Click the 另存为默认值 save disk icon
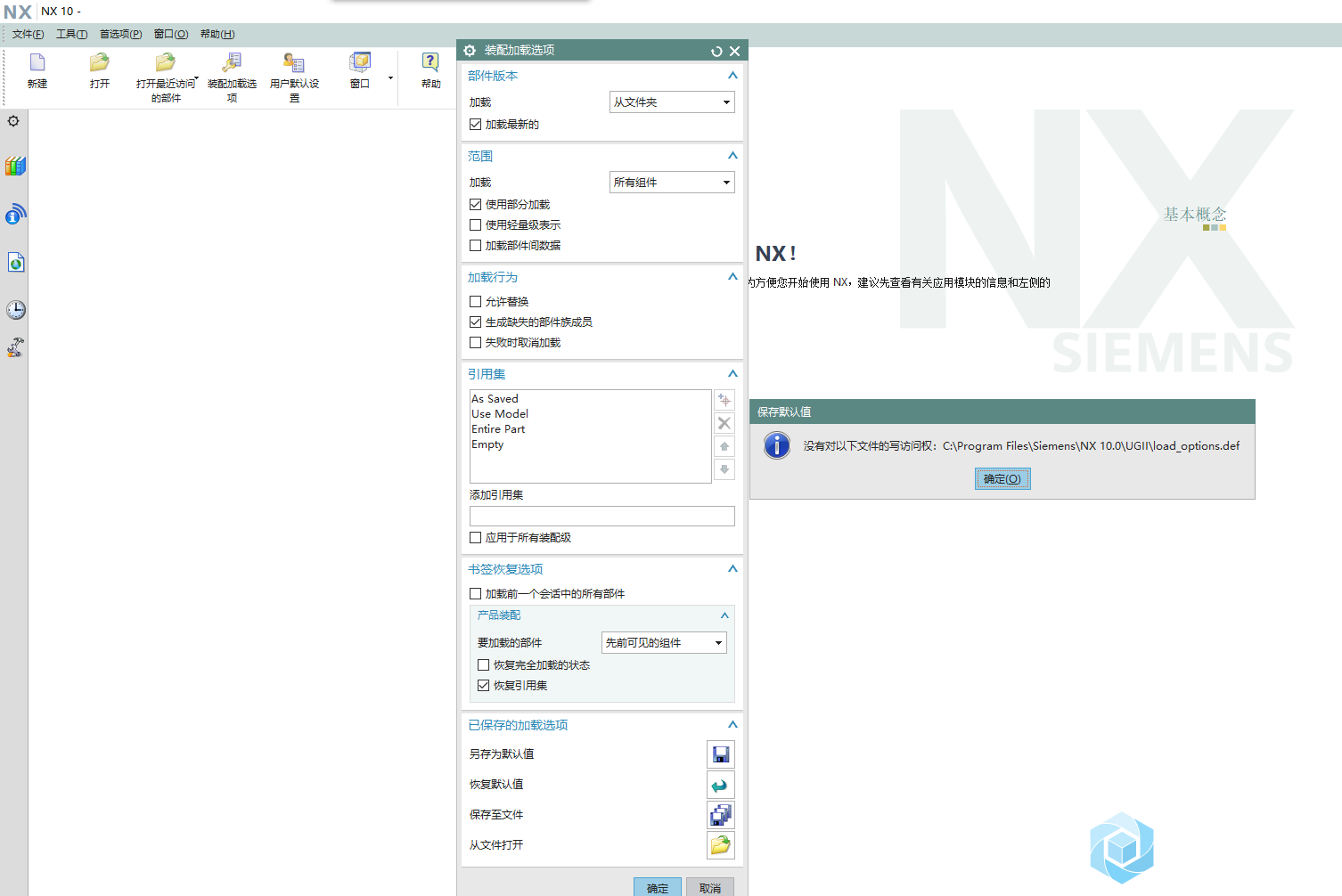1342x896 pixels. (721, 754)
